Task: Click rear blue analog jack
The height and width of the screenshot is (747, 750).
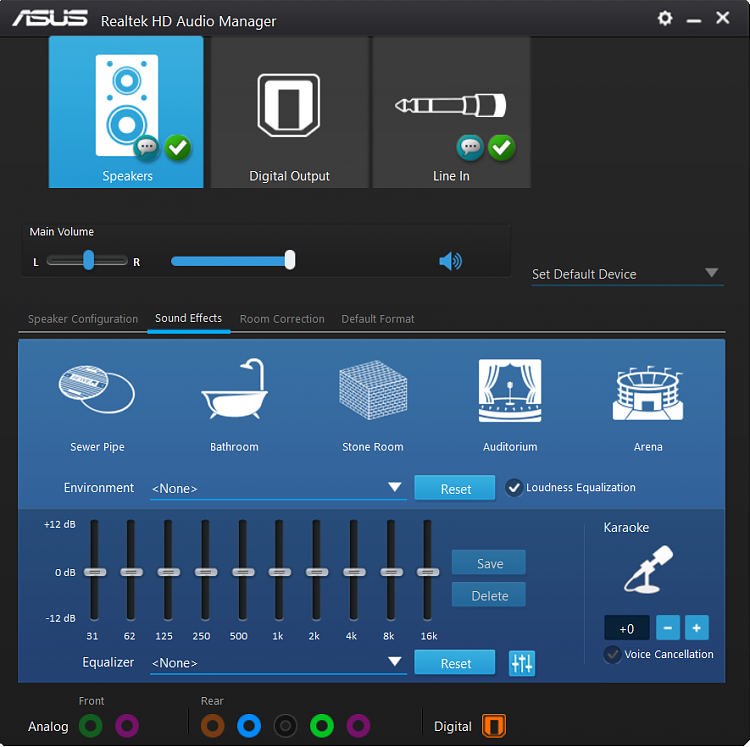Action: 249,726
